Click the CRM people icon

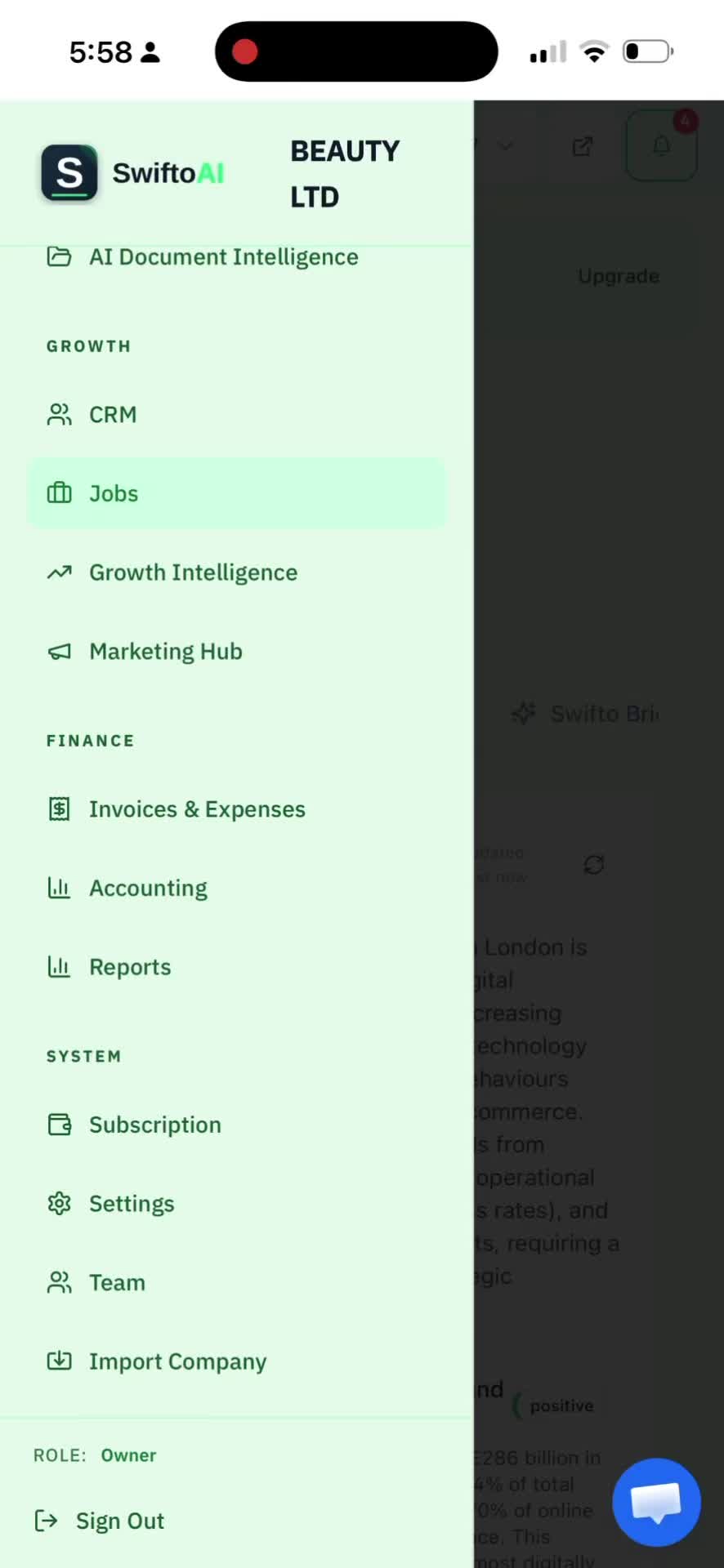(x=59, y=415)
